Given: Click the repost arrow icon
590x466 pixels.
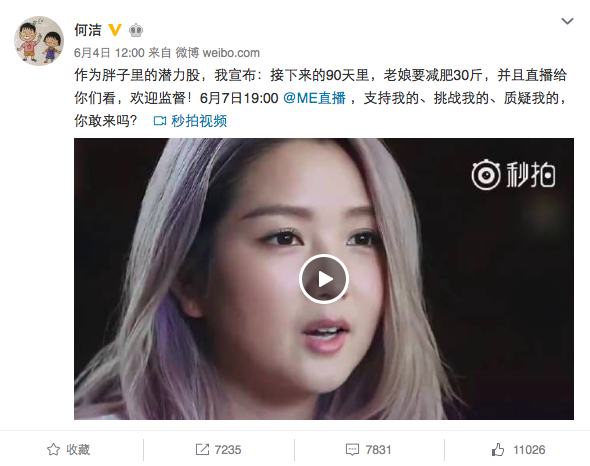Looking at the screenshot, I should (x=202, y=449).
